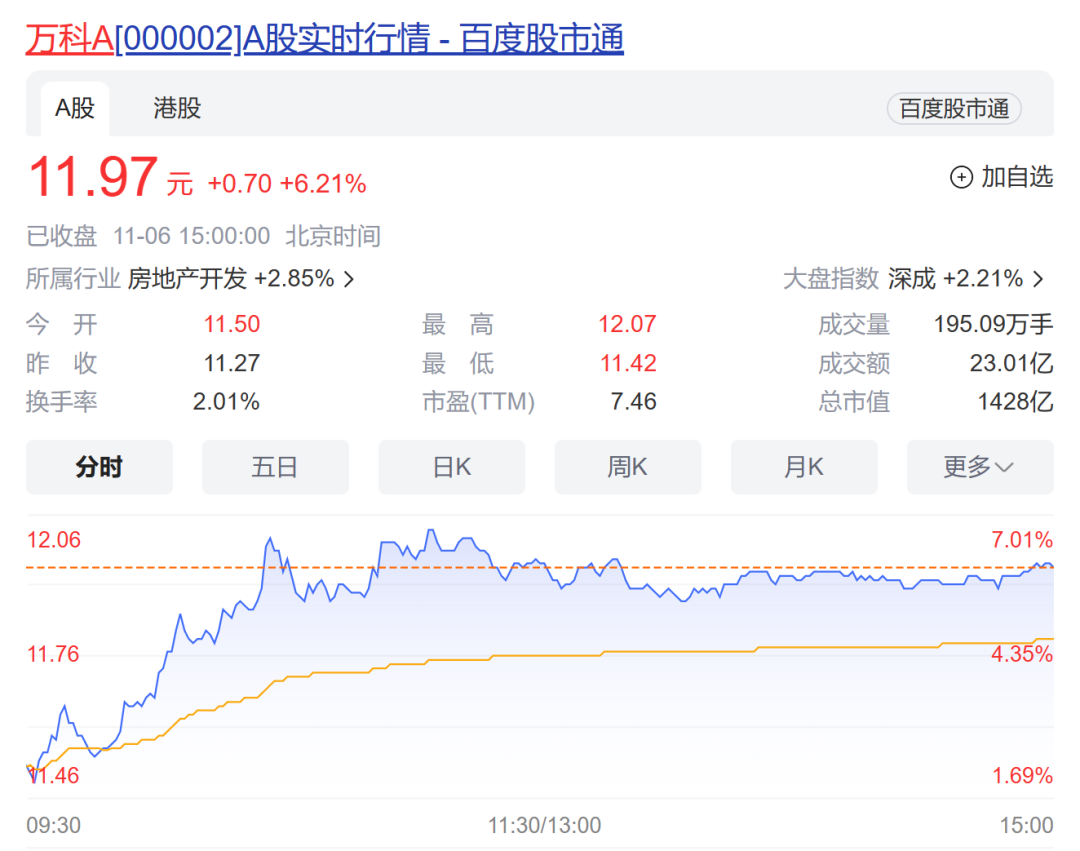Click the 加自选 text label
This screenshot has width=1080, height=851.
coord(1017,177)
